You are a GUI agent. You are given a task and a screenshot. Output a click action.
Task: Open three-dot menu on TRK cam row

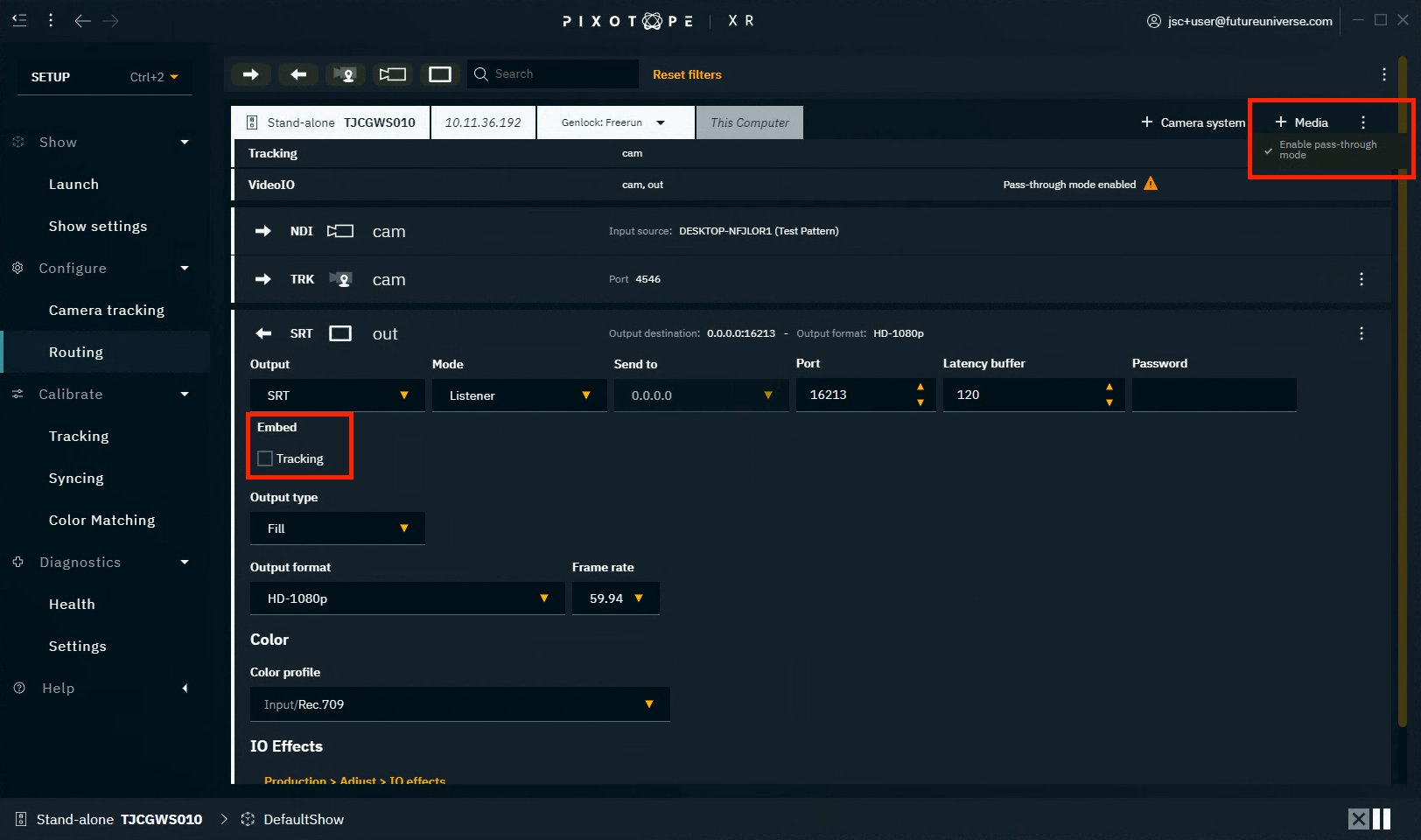point(1361,279)
